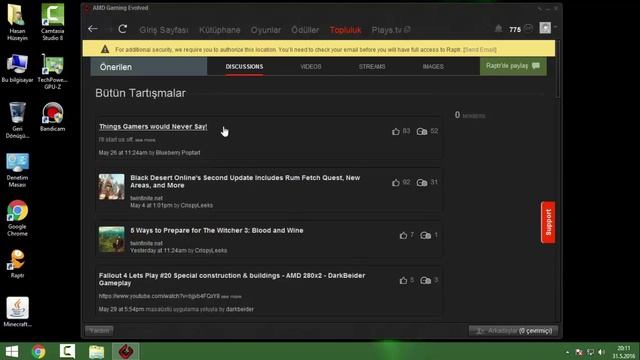Open notifications bell icon
640x360 pixels.
[x=498, y=29]
